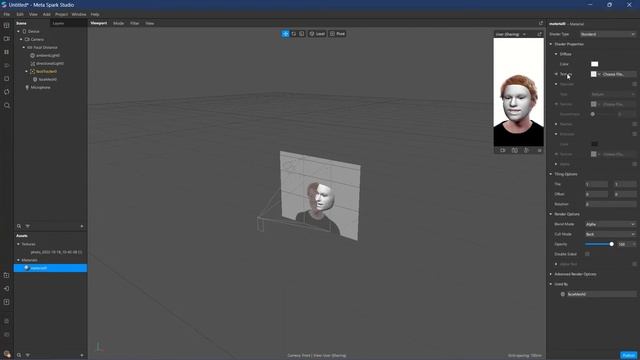This screenshot has height=360, width=640.
Task: Open the Edit menu
Action: pos(20,14)
